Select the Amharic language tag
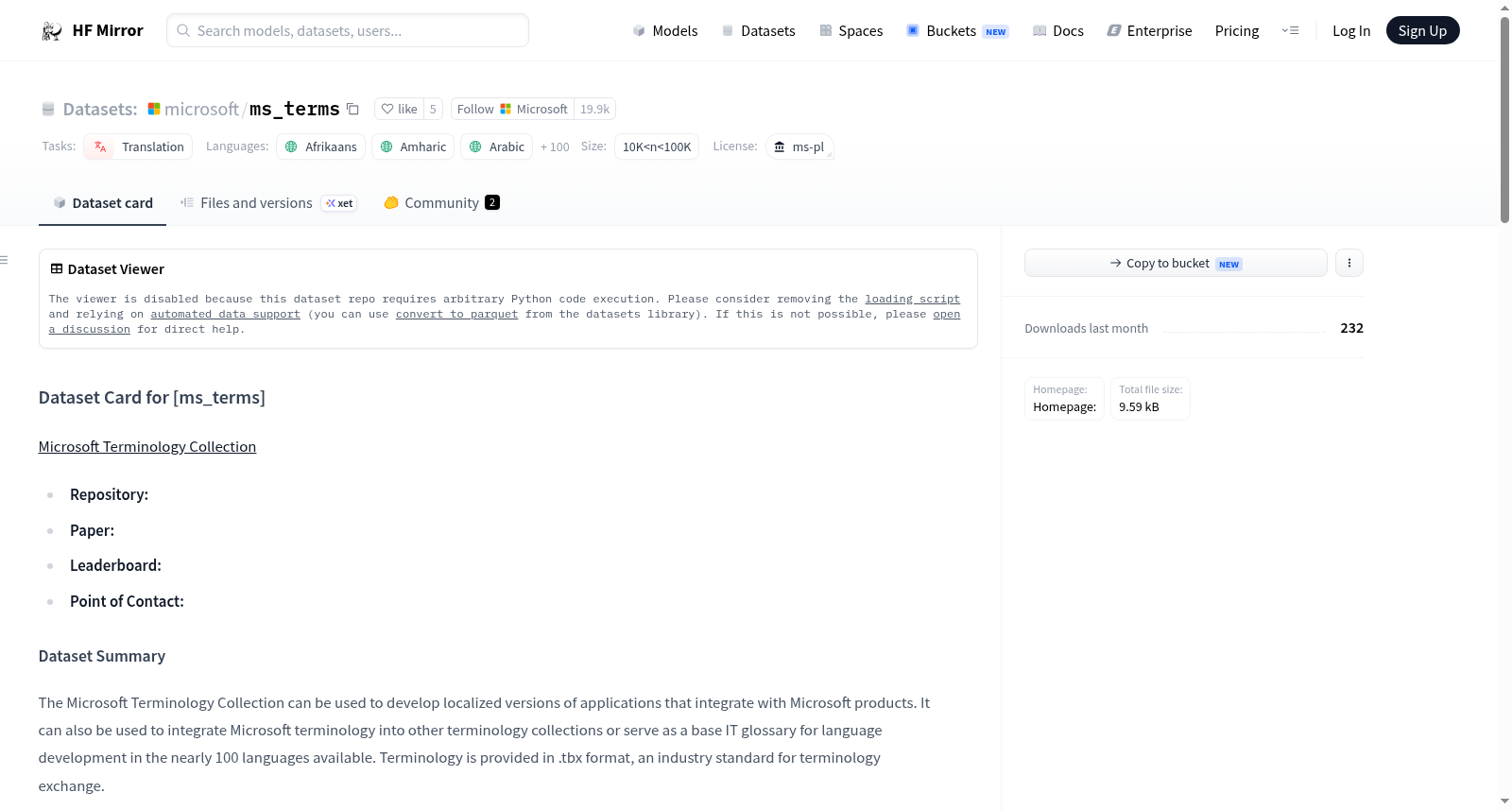1512x810 pixels. point(413,146)
